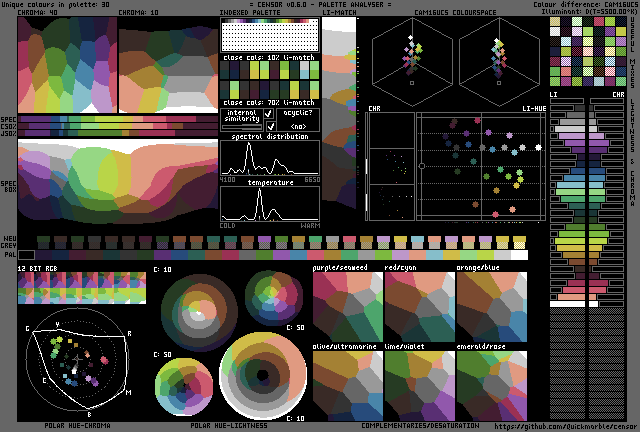Click the CHROMA: 40 voronoi map
This screenshot has height=432, width=640.
pyautogui.click(x=67, y=65)
